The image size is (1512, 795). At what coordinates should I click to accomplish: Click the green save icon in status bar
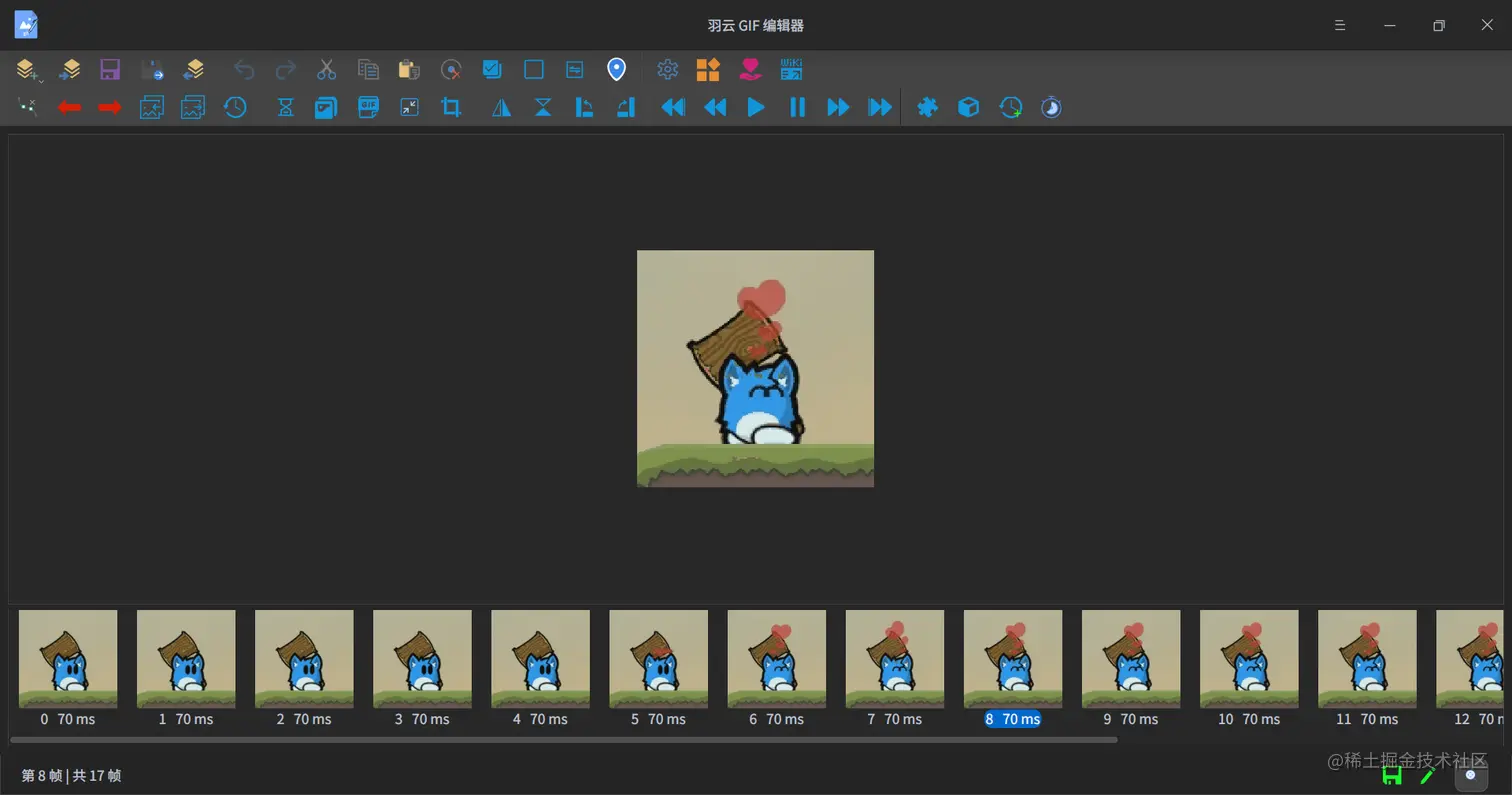click(x=1392, y=775)
